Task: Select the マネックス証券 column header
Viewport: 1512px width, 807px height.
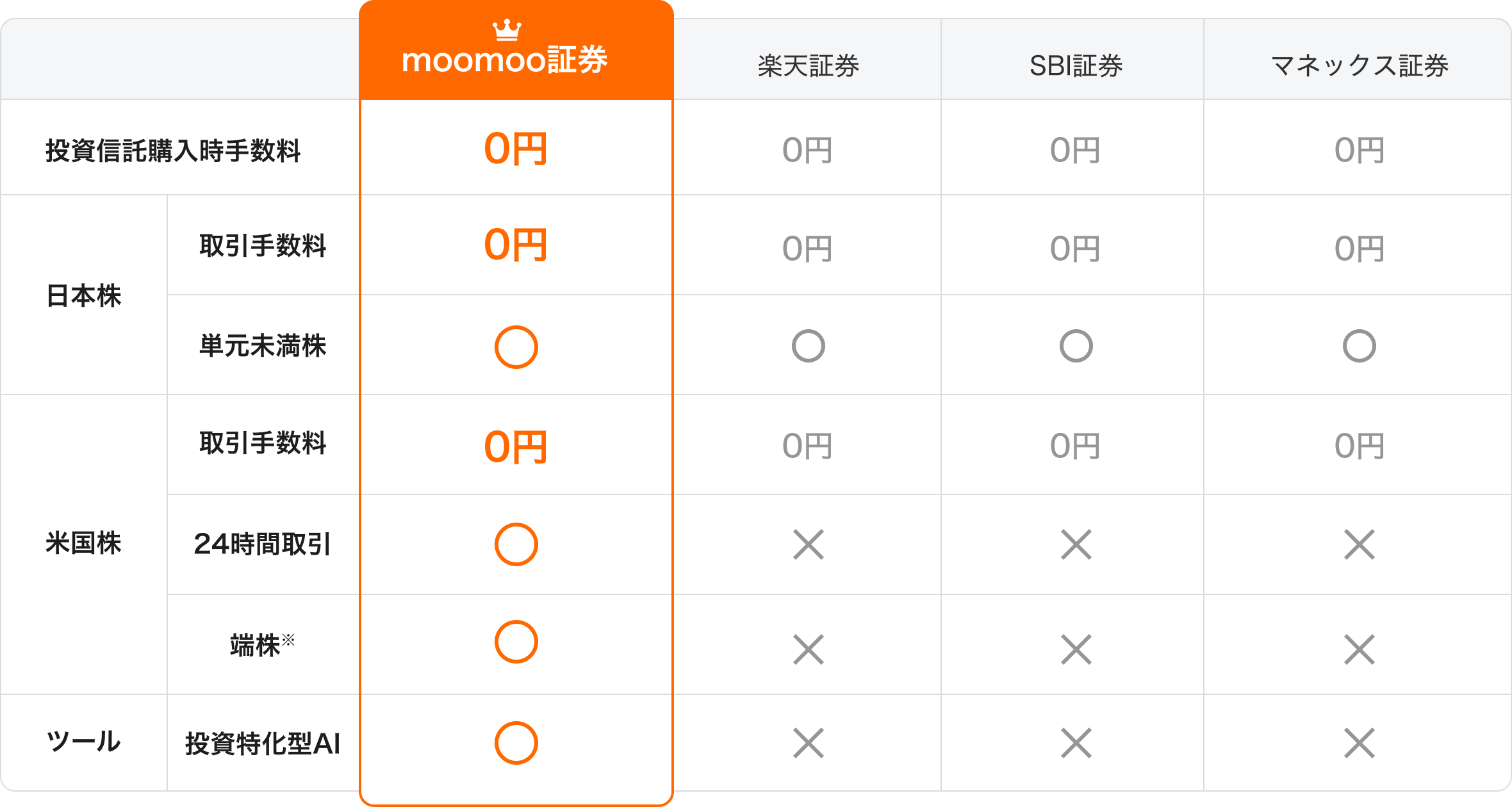Action: pyautogui.click(x=1359, y=66)
